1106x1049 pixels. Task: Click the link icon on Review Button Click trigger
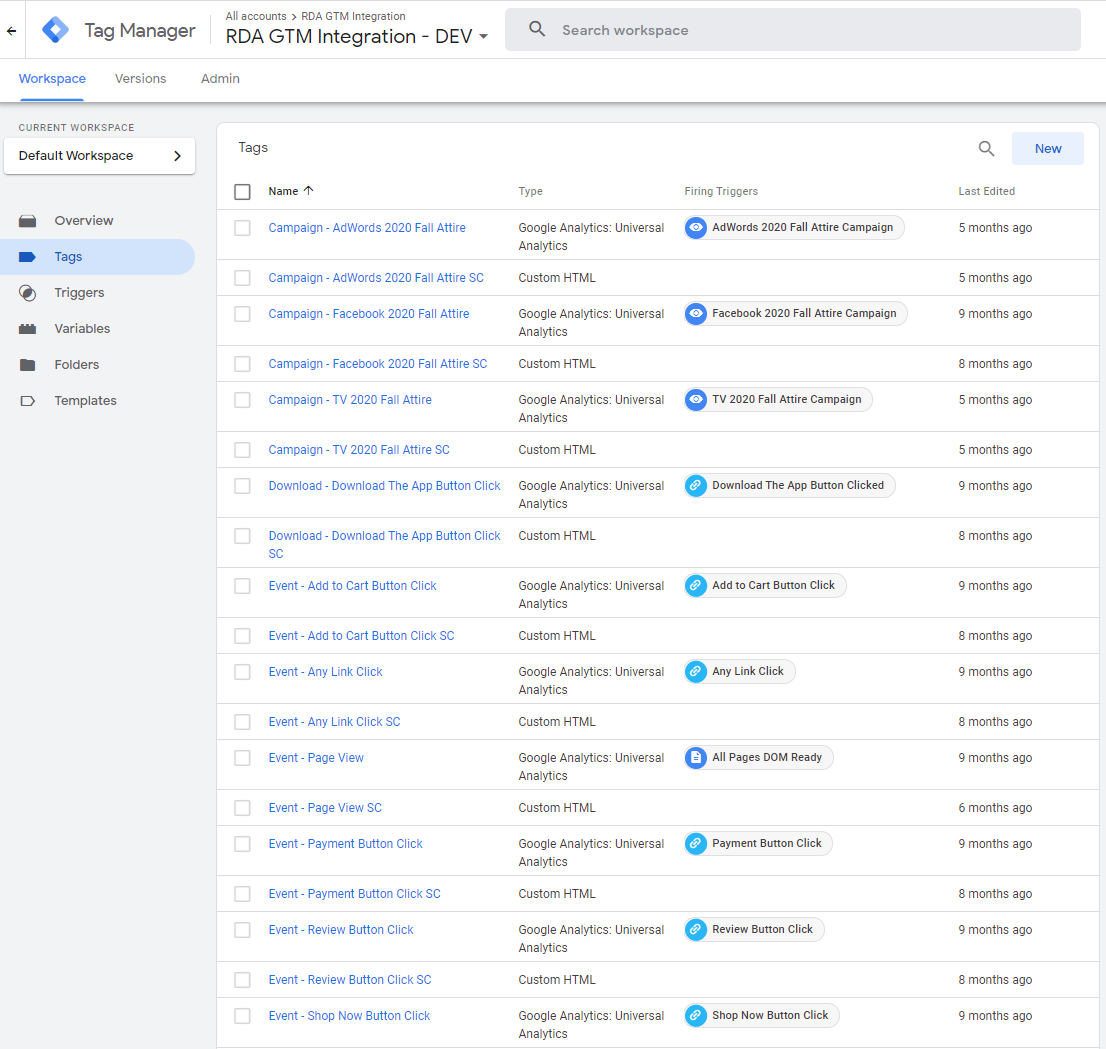696,930
